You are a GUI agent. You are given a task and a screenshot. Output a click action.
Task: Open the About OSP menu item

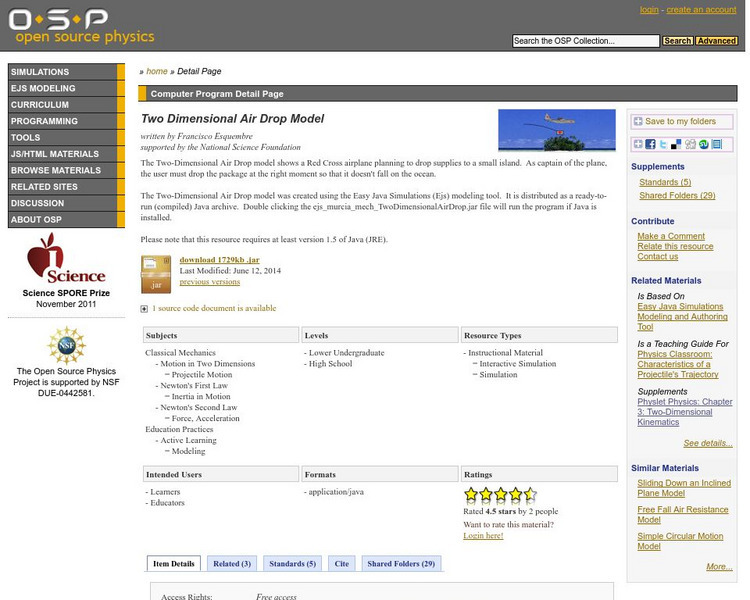66,220
